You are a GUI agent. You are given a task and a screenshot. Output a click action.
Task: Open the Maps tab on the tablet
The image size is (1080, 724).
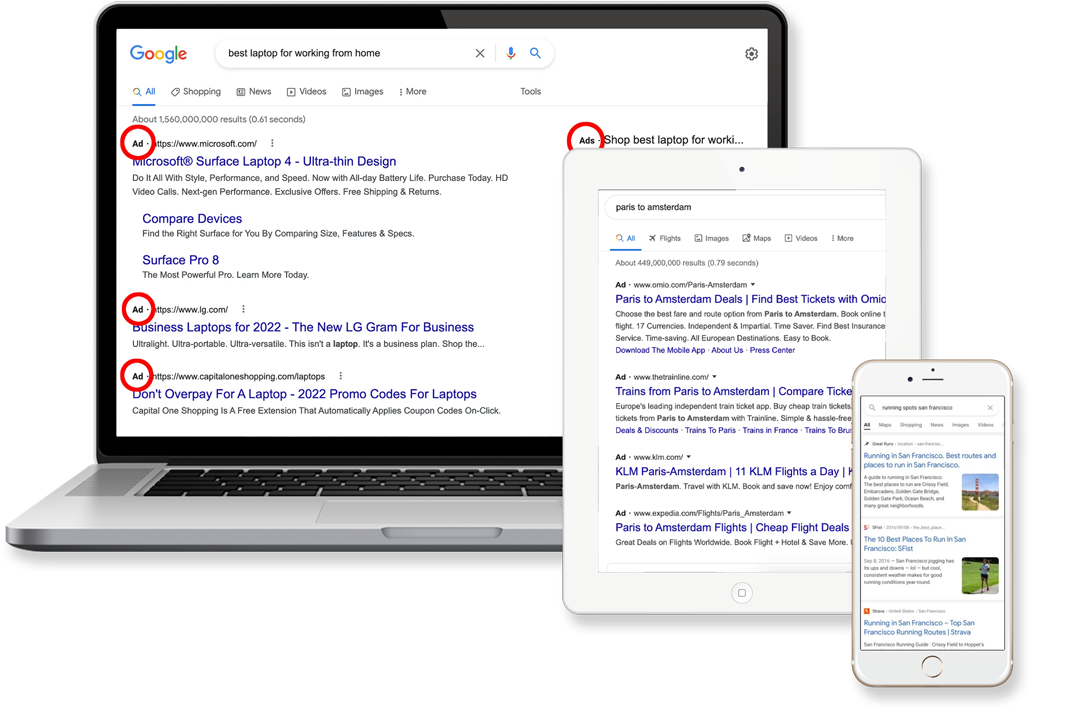click(756, 238)
